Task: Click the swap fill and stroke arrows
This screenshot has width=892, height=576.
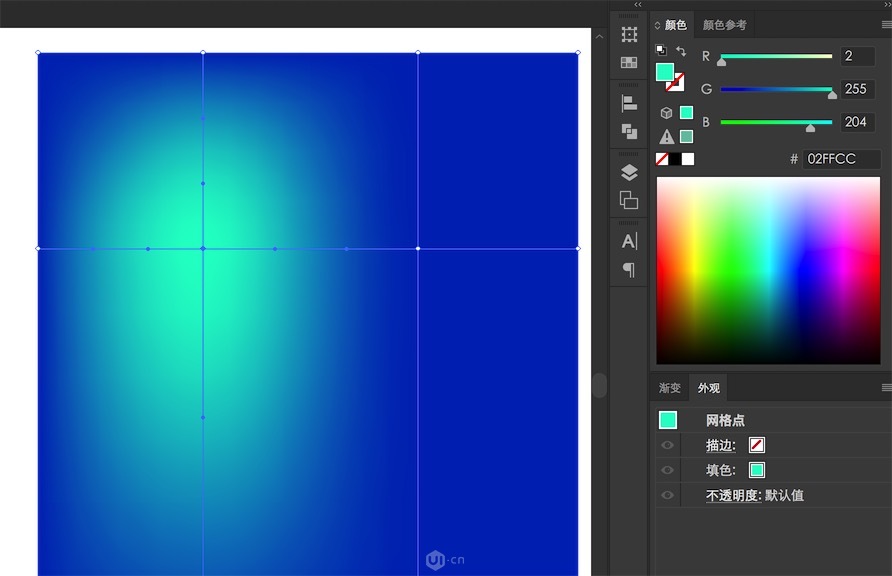Action: pos(681,51)
